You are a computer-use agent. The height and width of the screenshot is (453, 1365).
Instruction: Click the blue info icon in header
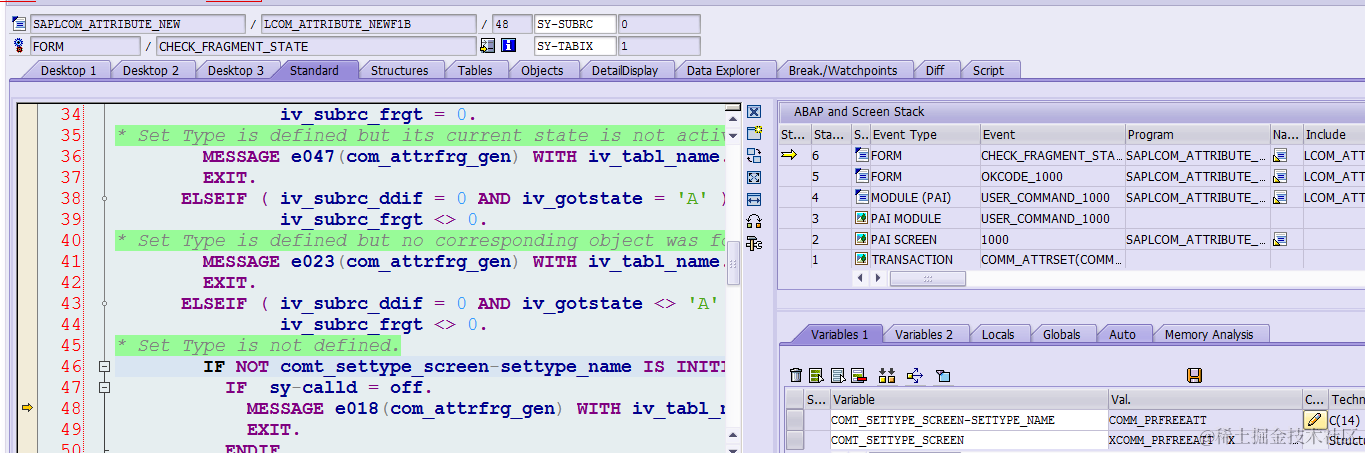click(508, 46)
